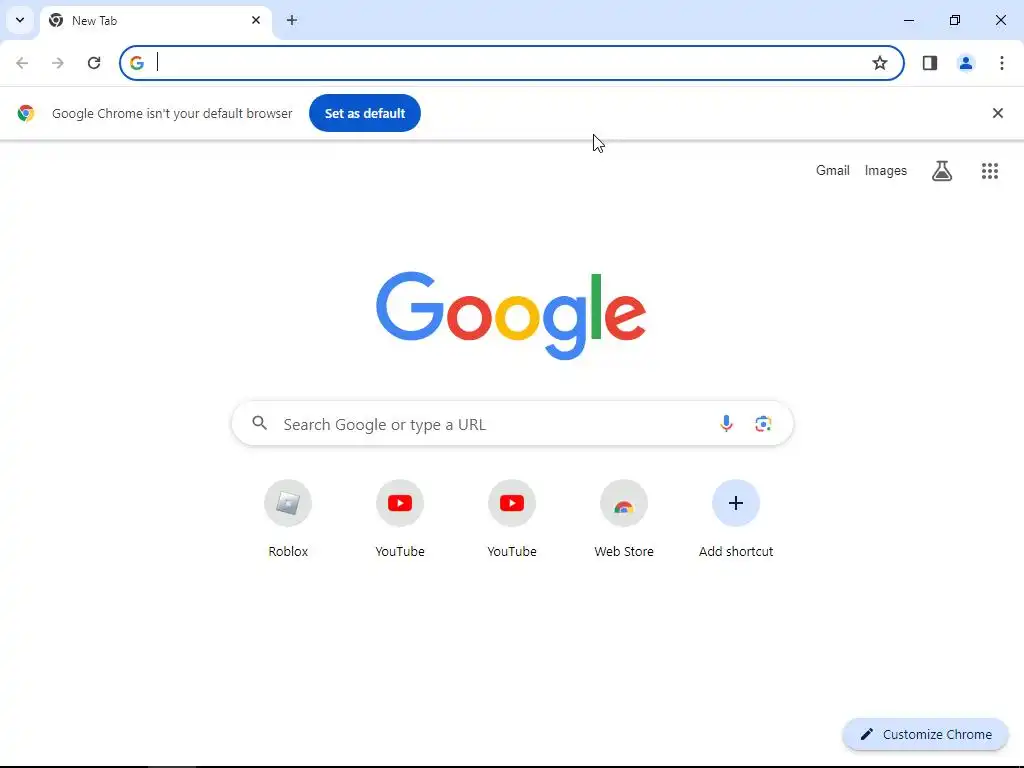The width and height of the screenshot is (1024, 768).
Task: Open the side panel
Action: click(930, 63)
